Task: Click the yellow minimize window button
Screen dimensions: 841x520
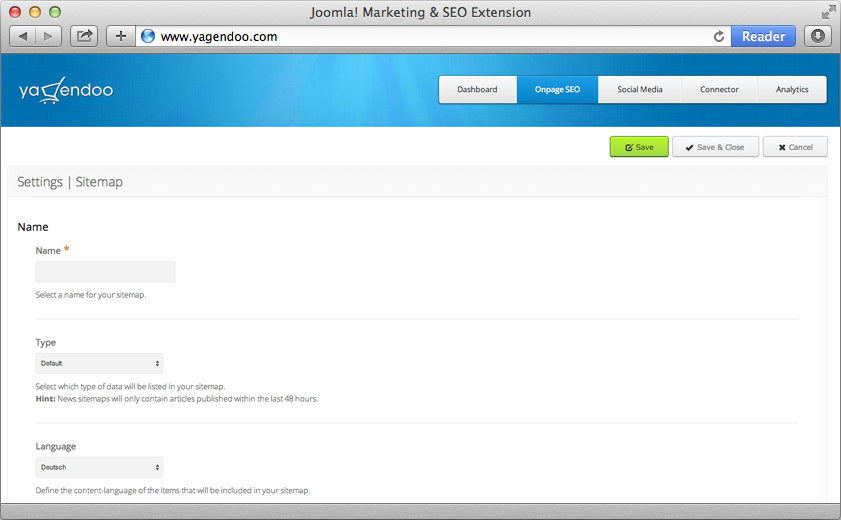Action: [x=35, y=12]
